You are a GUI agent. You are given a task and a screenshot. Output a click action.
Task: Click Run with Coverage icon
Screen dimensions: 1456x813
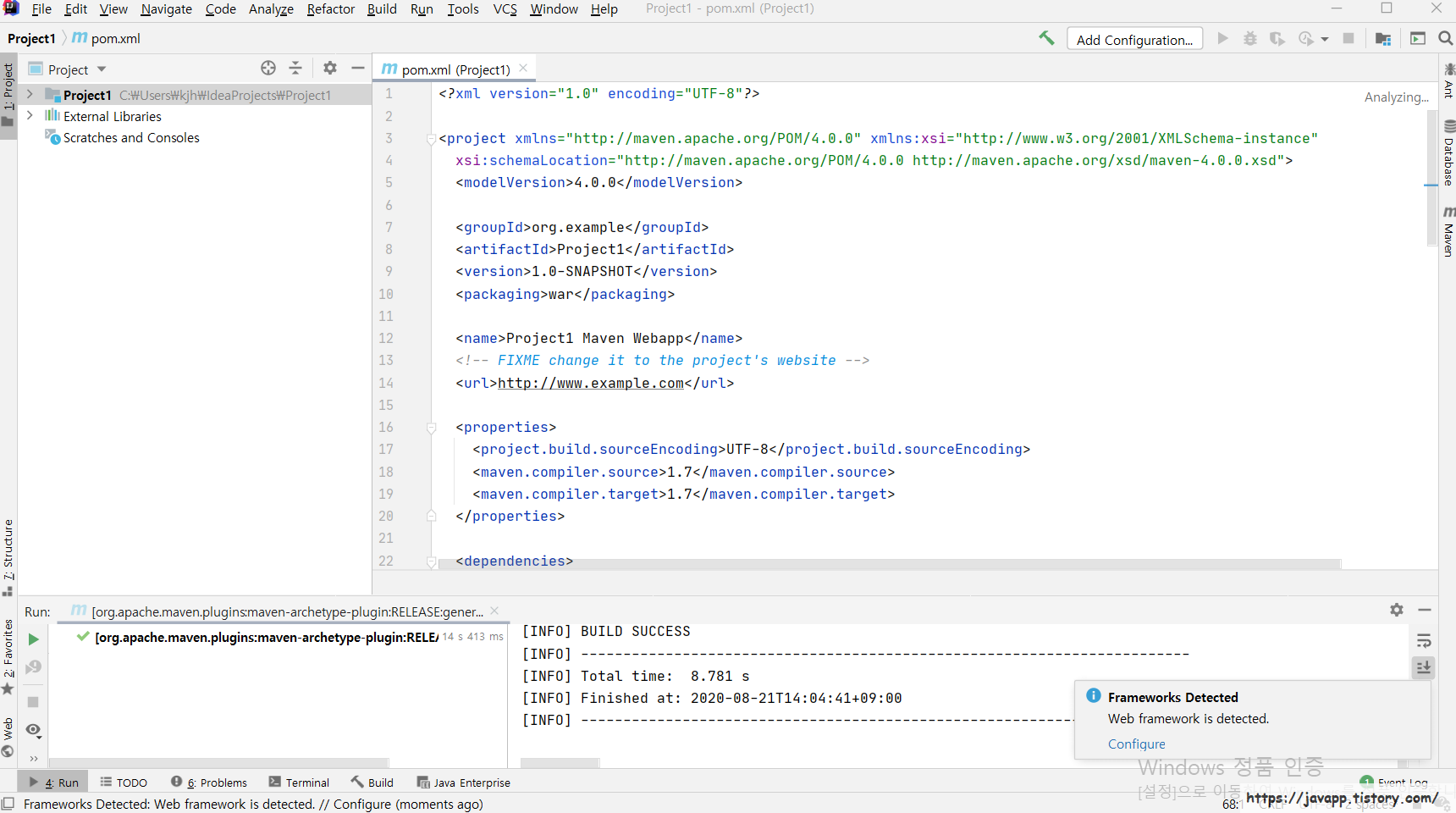click(x=1277, y=38)
